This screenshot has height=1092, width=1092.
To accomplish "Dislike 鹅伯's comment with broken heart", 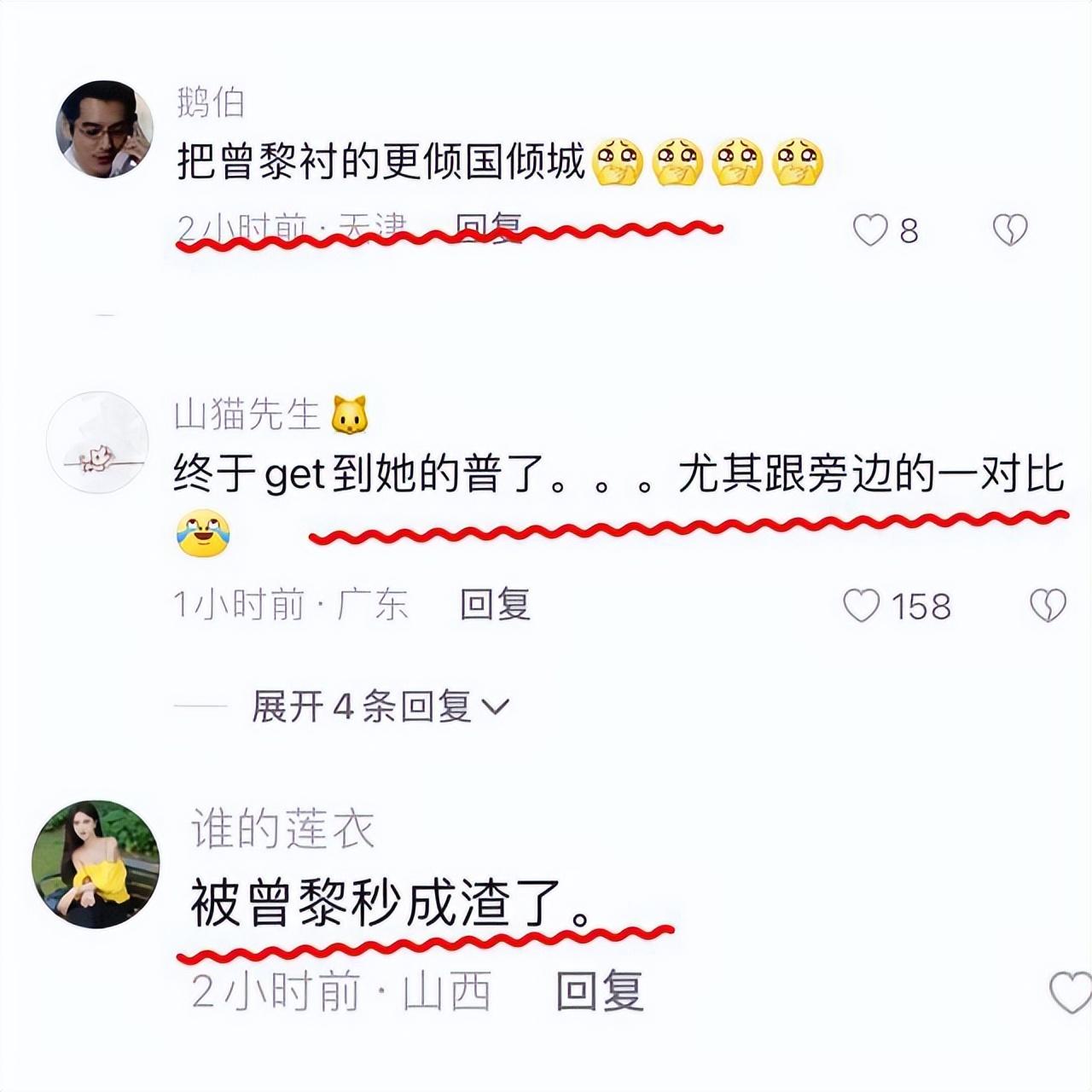I will pos(1010,230).
